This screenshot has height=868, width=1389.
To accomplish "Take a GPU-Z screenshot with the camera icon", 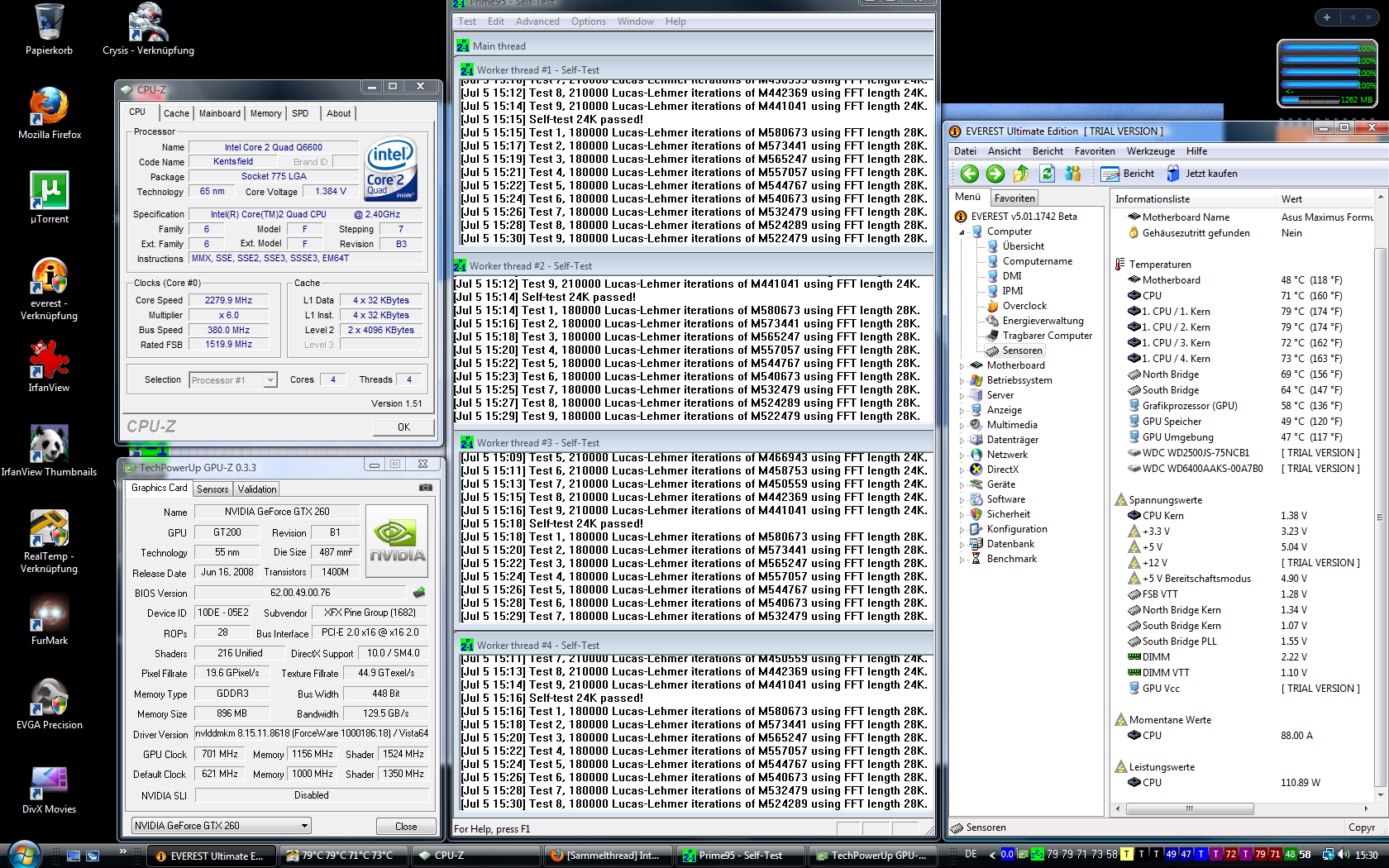I will coord(426,488).
